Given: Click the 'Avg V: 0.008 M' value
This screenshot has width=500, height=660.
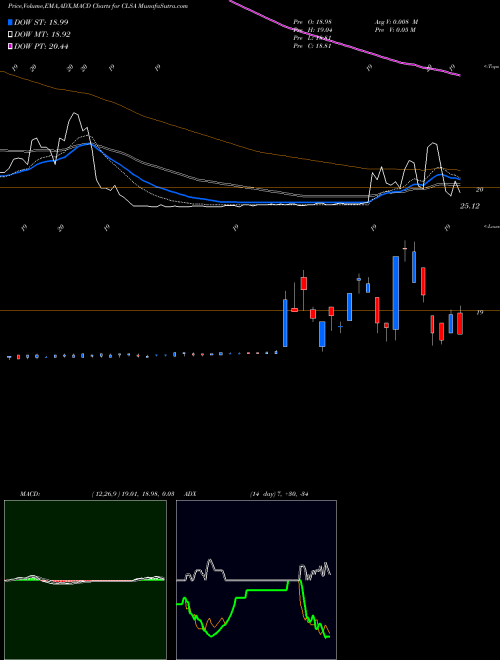Looking at the screenshot, I should point(396,22).
